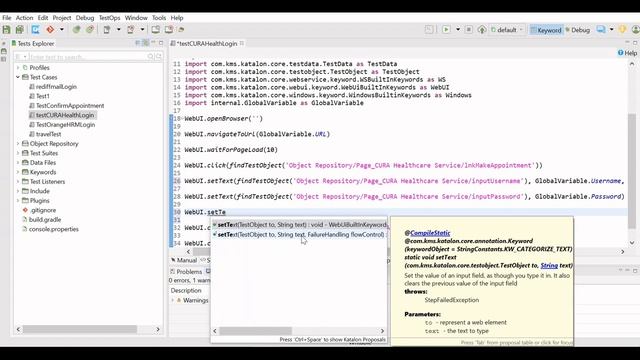Click the Run green play button
This screenshot has height=360, width=640.
coord(446,29)
